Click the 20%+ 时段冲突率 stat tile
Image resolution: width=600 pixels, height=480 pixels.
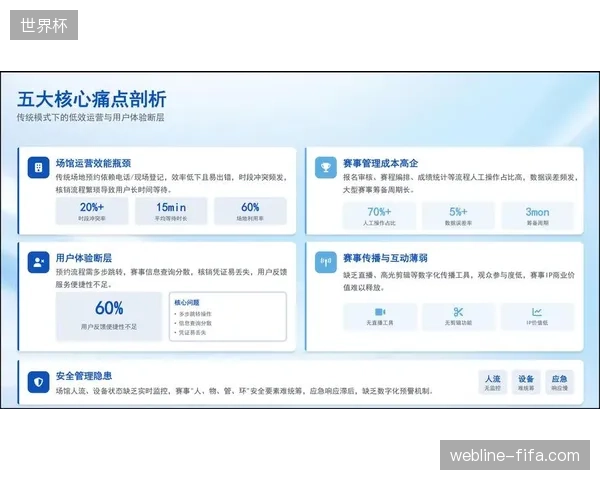(92, 211)
